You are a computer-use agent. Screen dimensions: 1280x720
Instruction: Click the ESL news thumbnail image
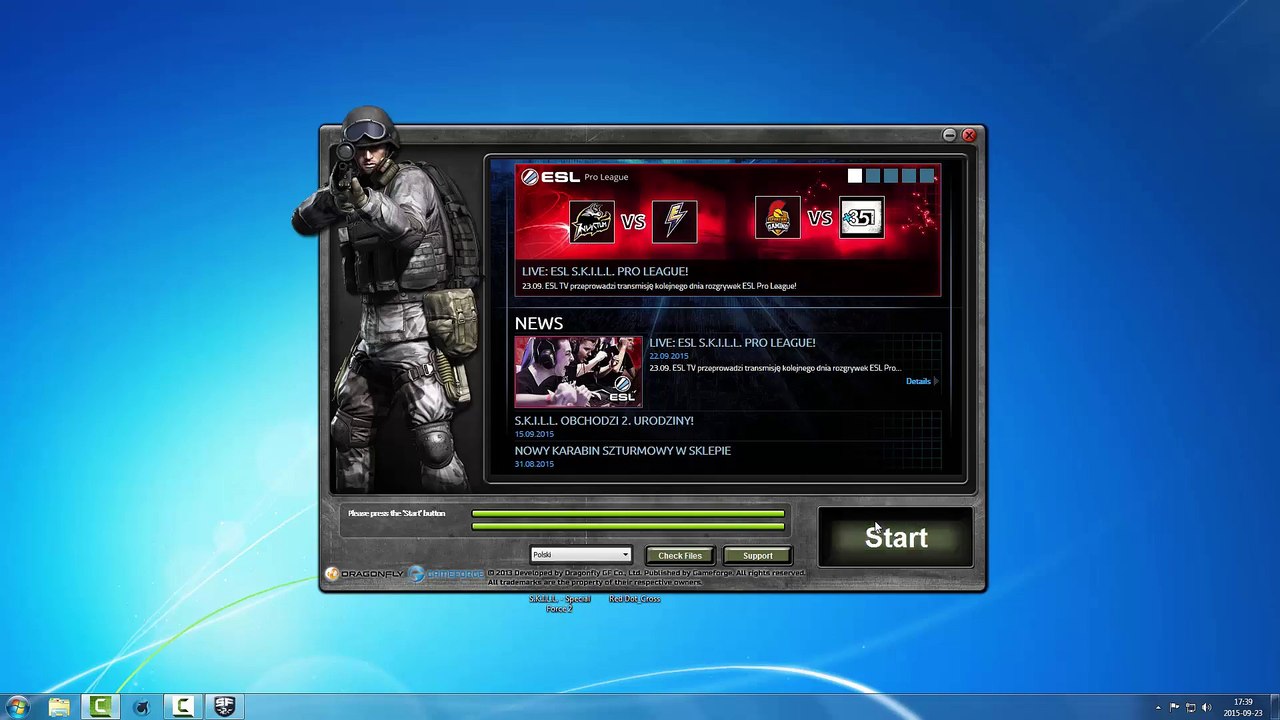pyautogui.click(x=579, y=372)
